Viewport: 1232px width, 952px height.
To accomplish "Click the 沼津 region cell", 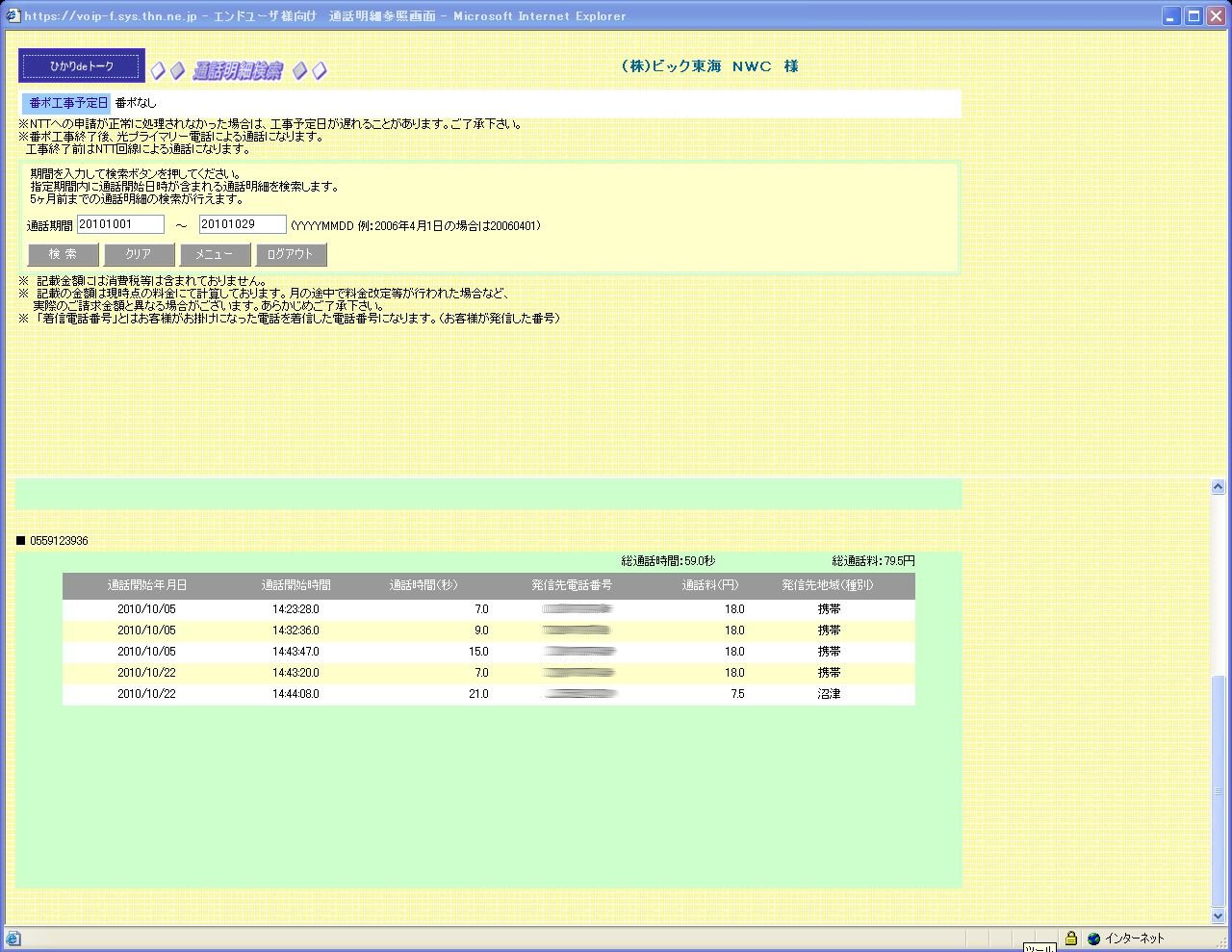I will coord(829,694).
